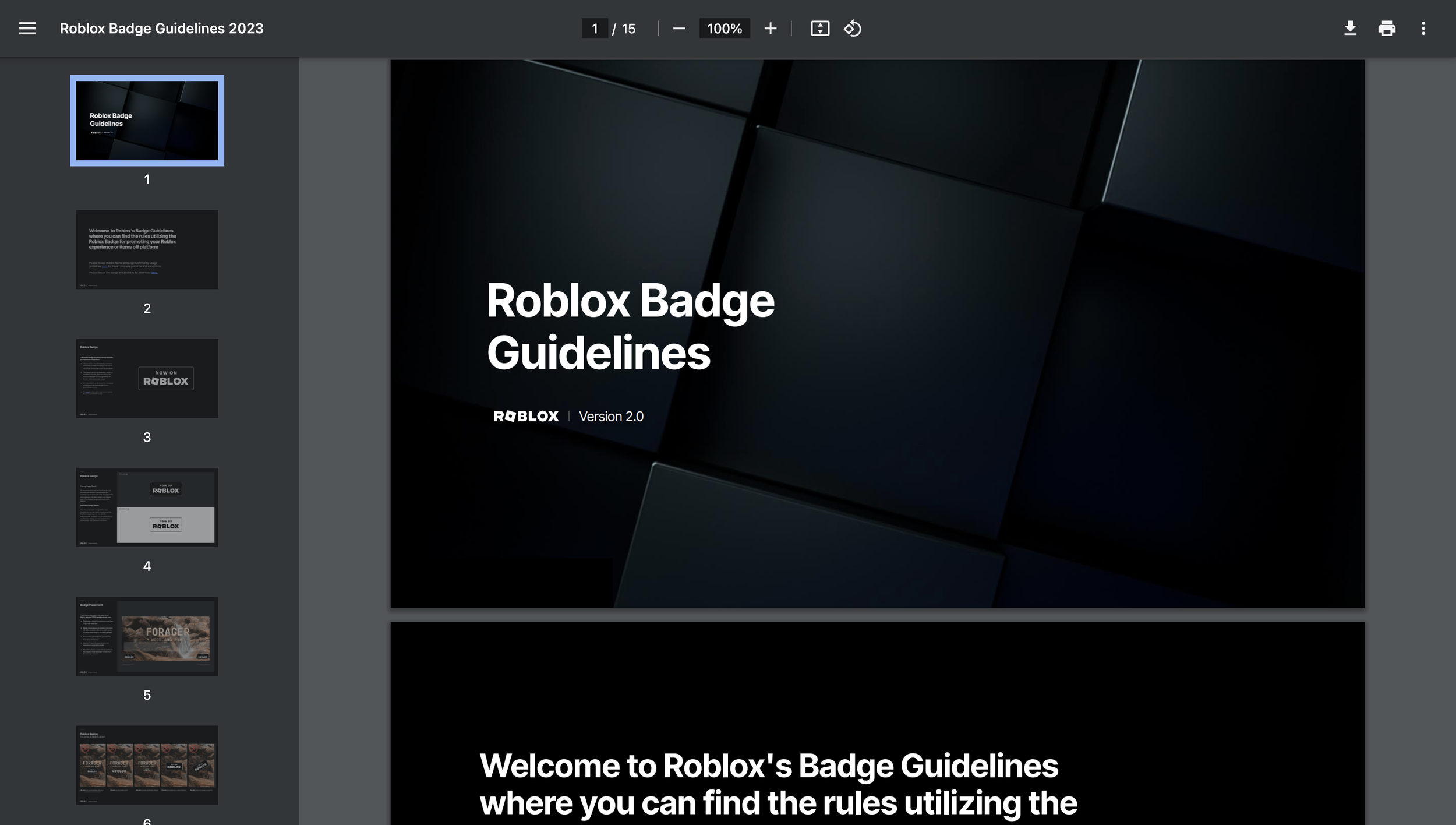
Task: Click the Roblox Badge Guidelines 2023 title
Action: (x=161, y=29)
